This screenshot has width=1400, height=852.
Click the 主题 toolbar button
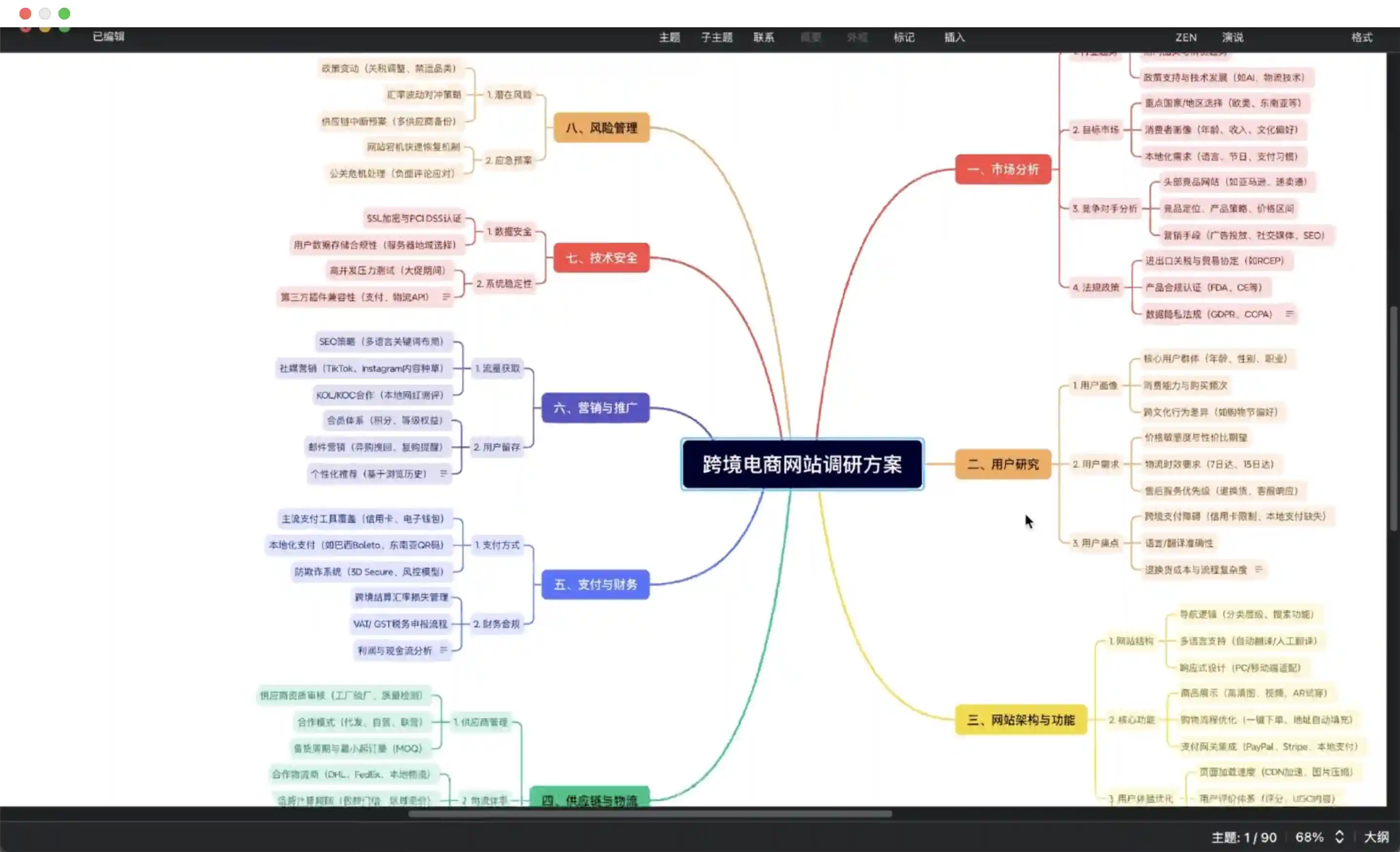coord(669,37)
